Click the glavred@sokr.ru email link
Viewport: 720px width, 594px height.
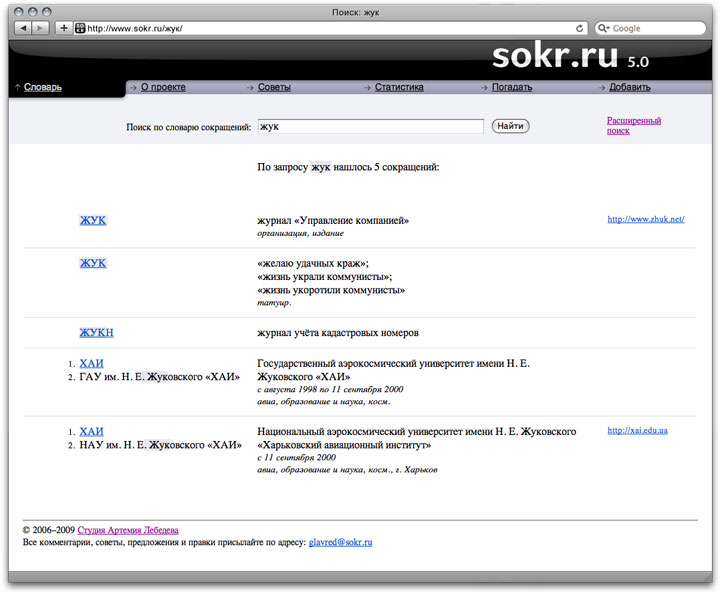pyautogui.click(x=341, y=541)
